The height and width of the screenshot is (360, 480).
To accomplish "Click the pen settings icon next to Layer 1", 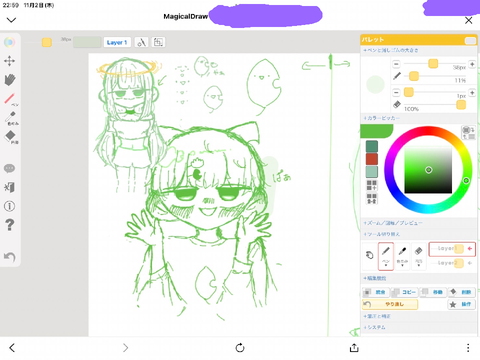I will tap(142, 42).
